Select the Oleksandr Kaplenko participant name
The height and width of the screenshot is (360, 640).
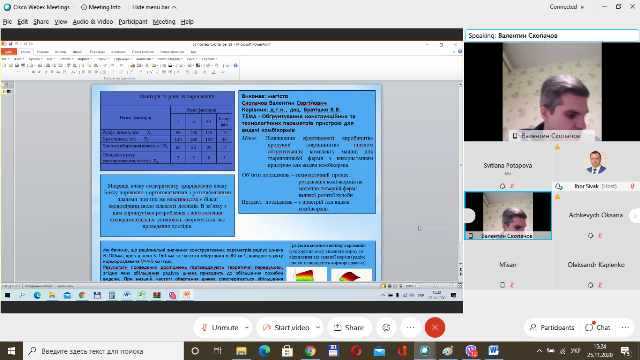click(596, 264)
